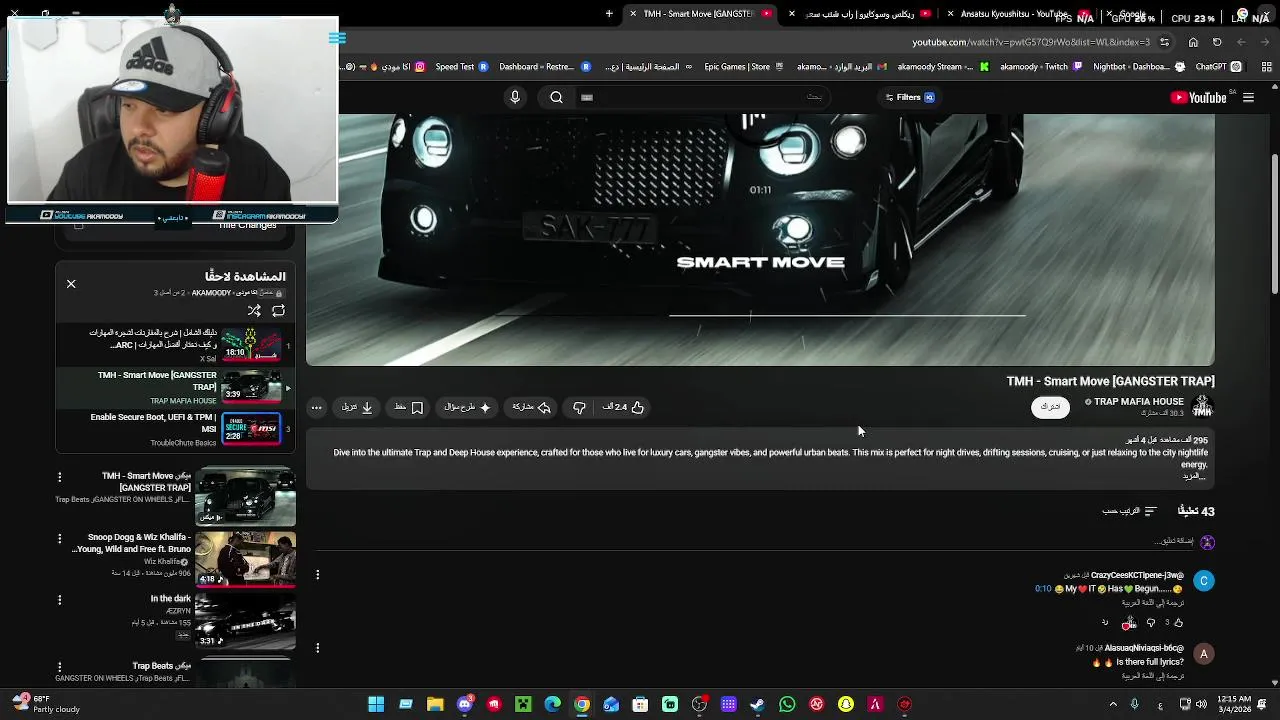Go to YouTube home via logo

(x=1198, y=97)
